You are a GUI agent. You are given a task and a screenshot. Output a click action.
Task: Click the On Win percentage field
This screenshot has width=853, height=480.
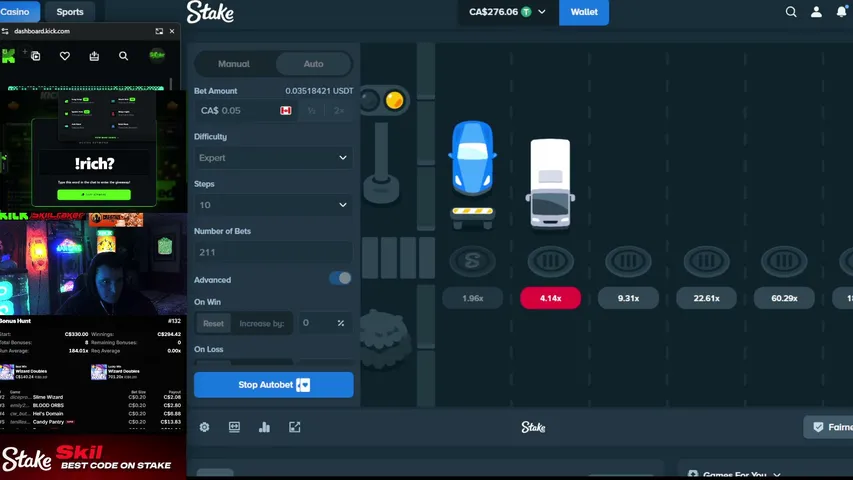(325, 323)
